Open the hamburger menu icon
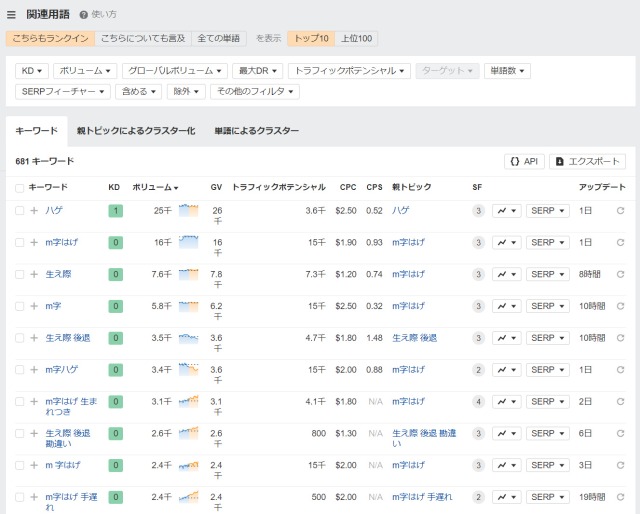The height and width of the screenshot is (514, 640). [x=11, y=15]
